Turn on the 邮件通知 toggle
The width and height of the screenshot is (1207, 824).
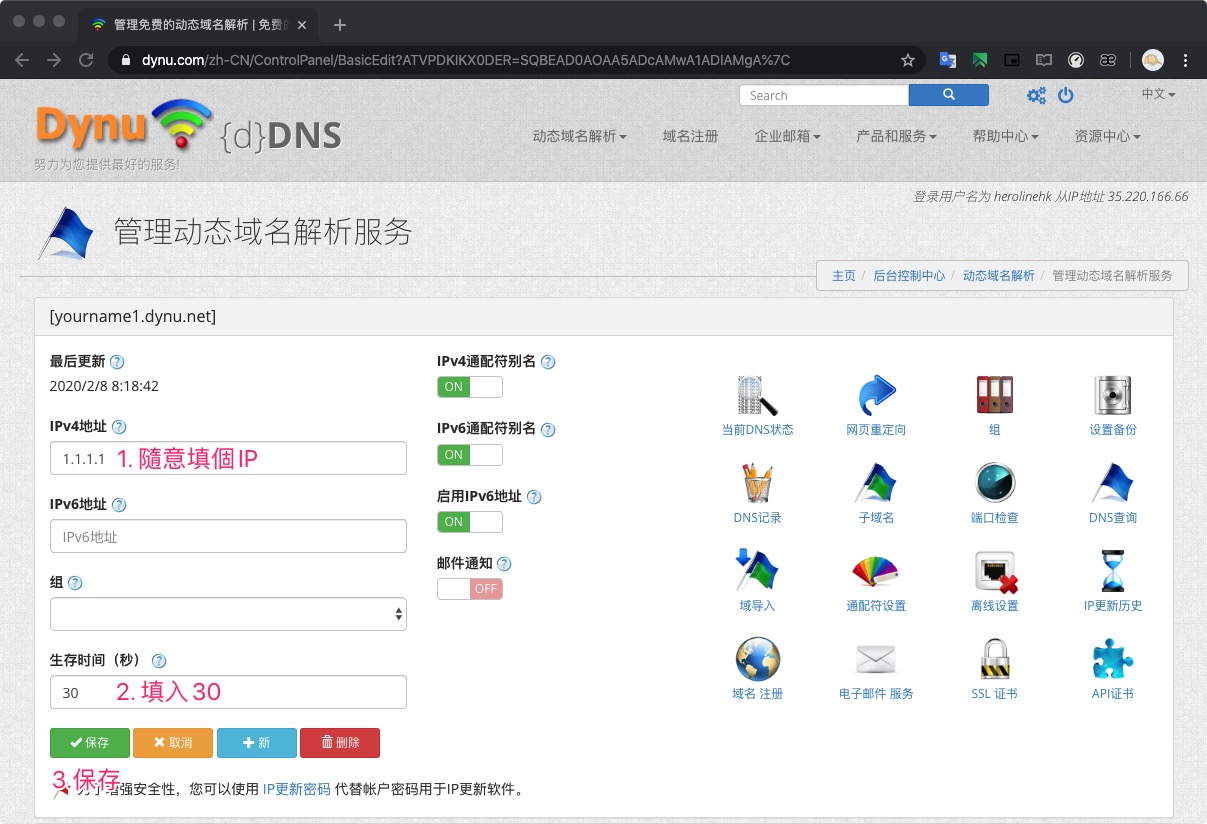click(x=469, y=589)
